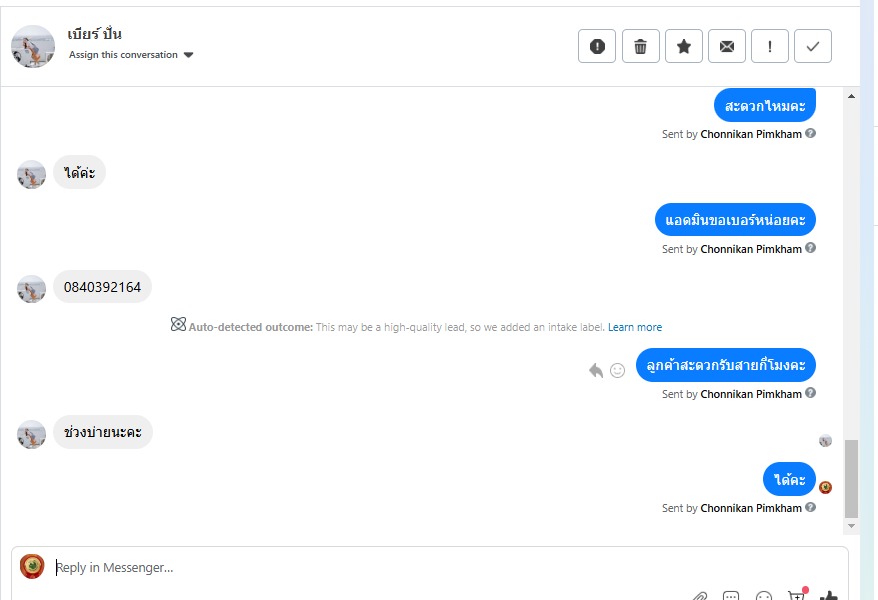Mark conversation as done with checkmark

[x=813, y=46]
